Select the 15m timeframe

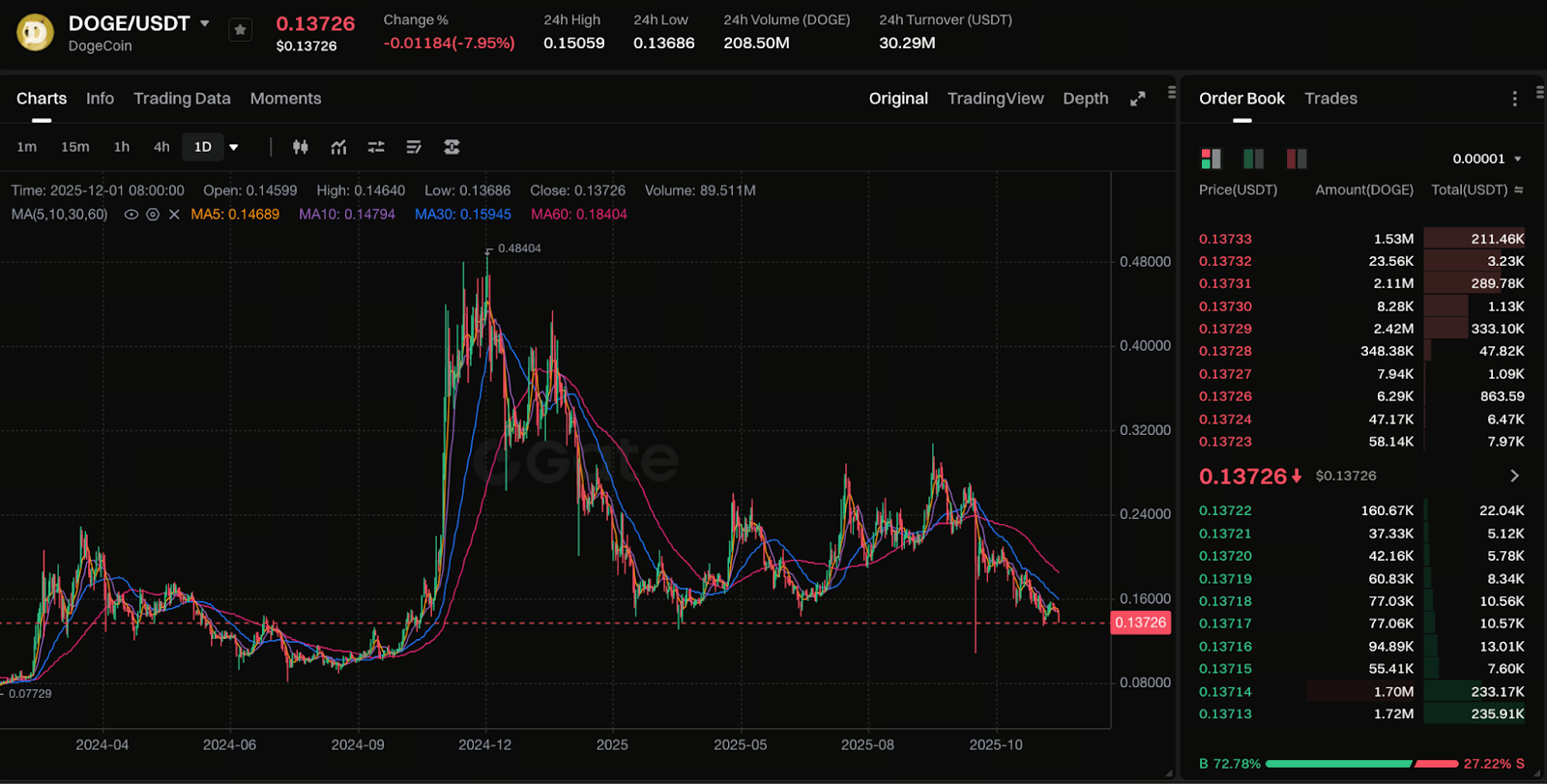pyautogui.click(x=75, y=147)
